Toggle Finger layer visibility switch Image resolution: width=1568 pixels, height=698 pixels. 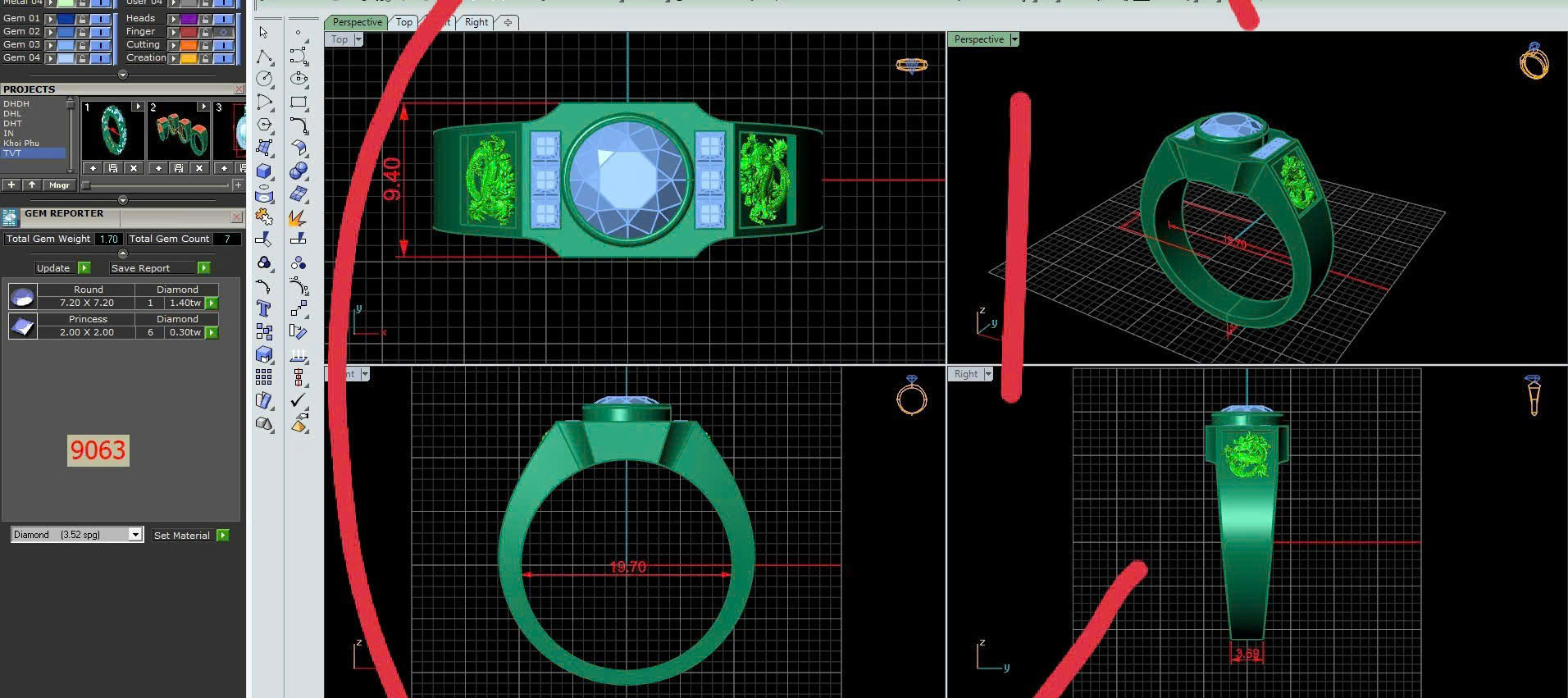tap(223, 32)
